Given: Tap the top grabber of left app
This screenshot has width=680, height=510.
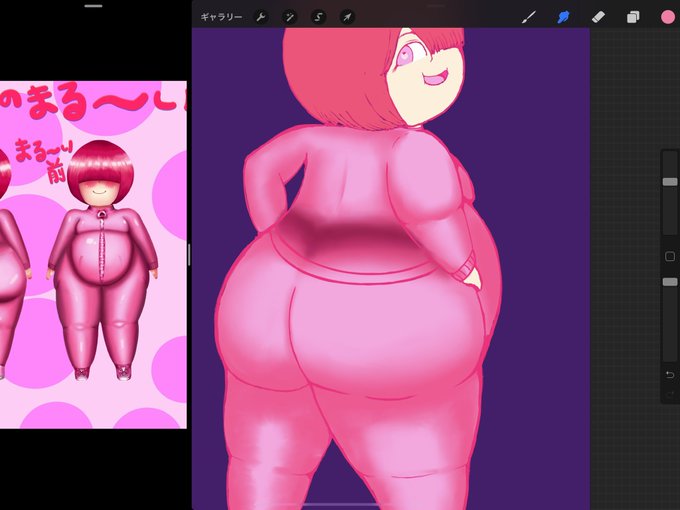Looking at the screenshot, I should tap(93, 6).
